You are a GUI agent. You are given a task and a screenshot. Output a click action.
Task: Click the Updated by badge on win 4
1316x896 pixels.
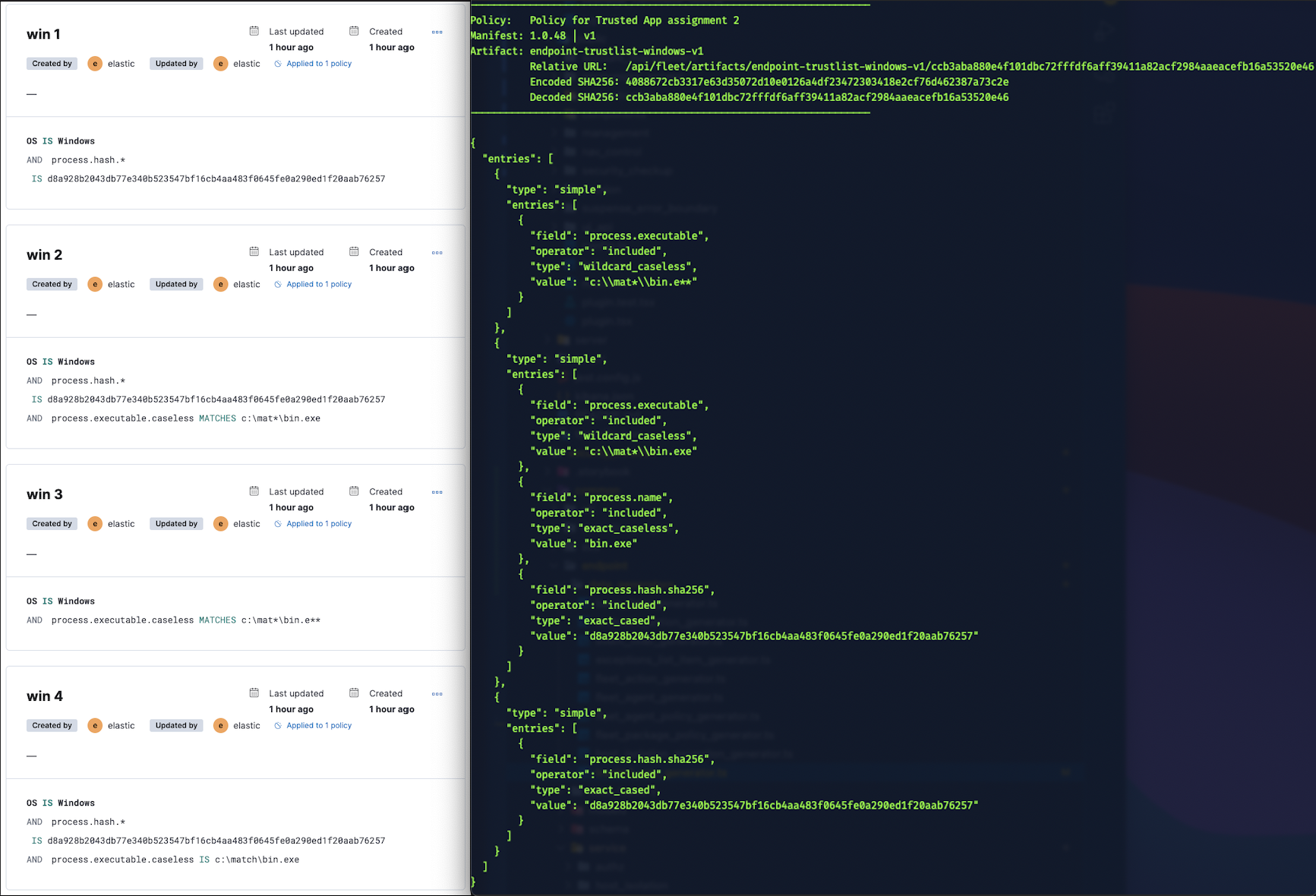[x=176, y=725]
